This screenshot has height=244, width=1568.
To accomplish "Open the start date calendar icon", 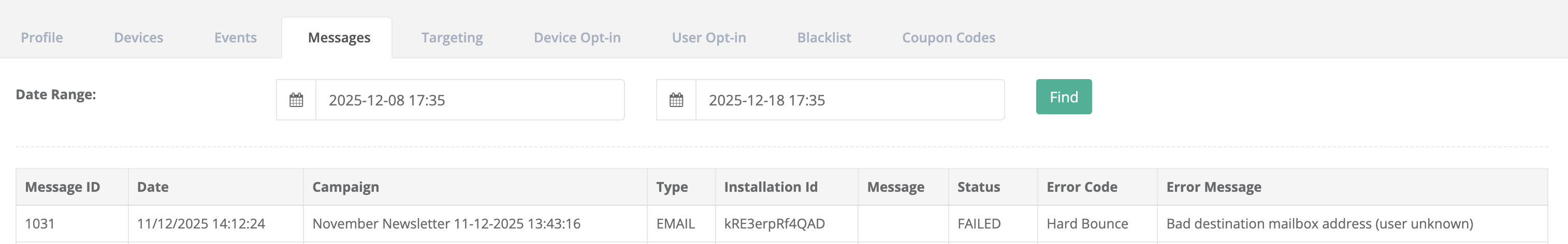I will 296,100.
